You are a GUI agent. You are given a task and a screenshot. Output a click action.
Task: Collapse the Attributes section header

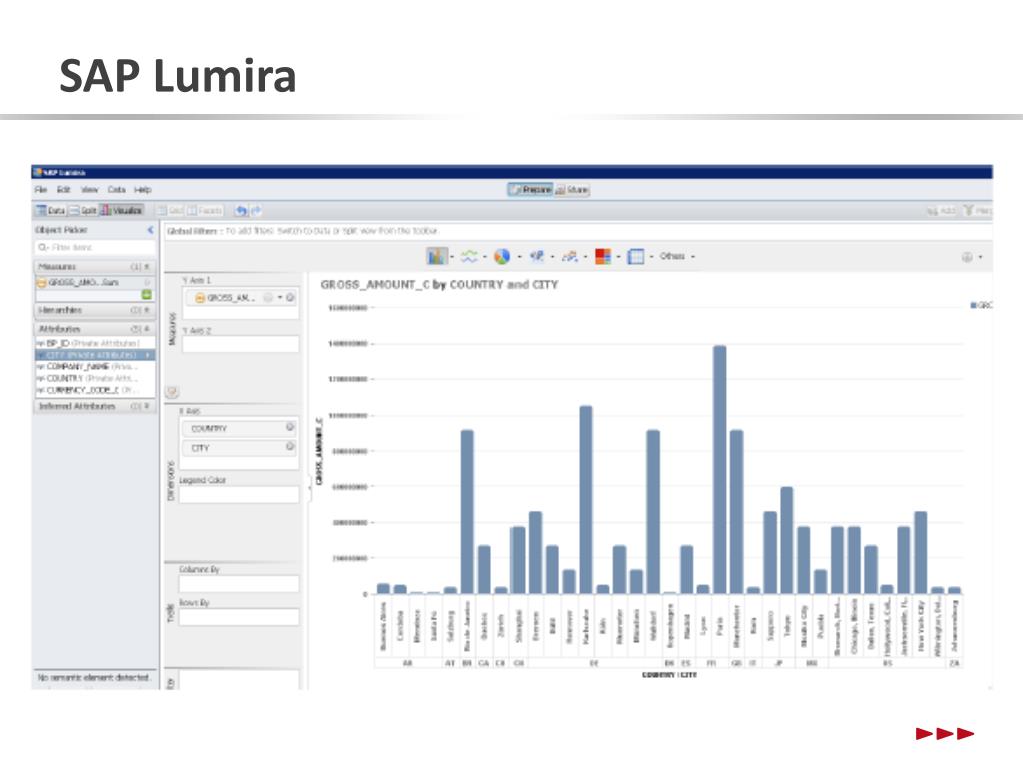(95, 329)
